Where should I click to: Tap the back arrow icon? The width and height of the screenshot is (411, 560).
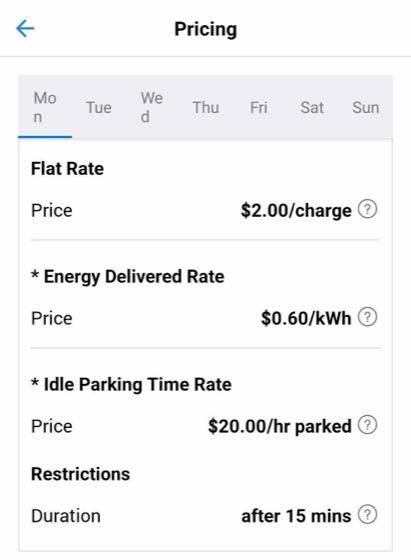pyautogui.click(x=25, y=29)
